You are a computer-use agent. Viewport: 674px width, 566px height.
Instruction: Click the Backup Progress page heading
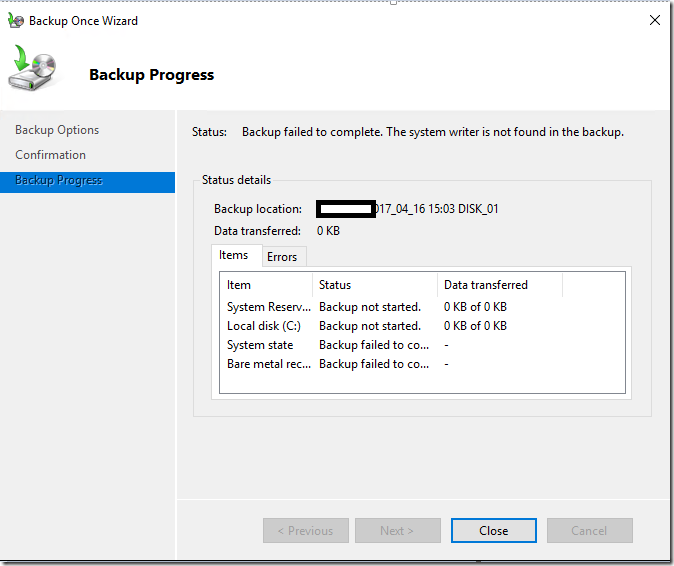[x=151, y=74]
